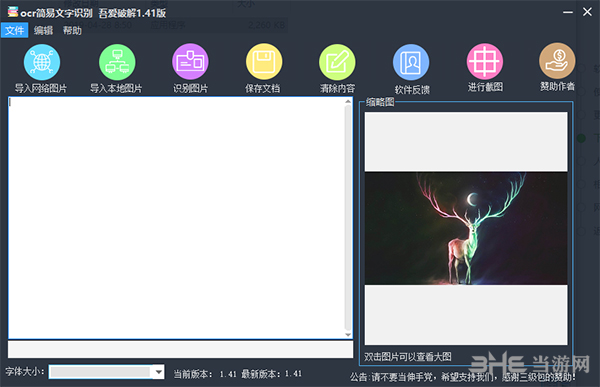
Task: Click the 最新版本: 1.41 label
Action: 271,374
